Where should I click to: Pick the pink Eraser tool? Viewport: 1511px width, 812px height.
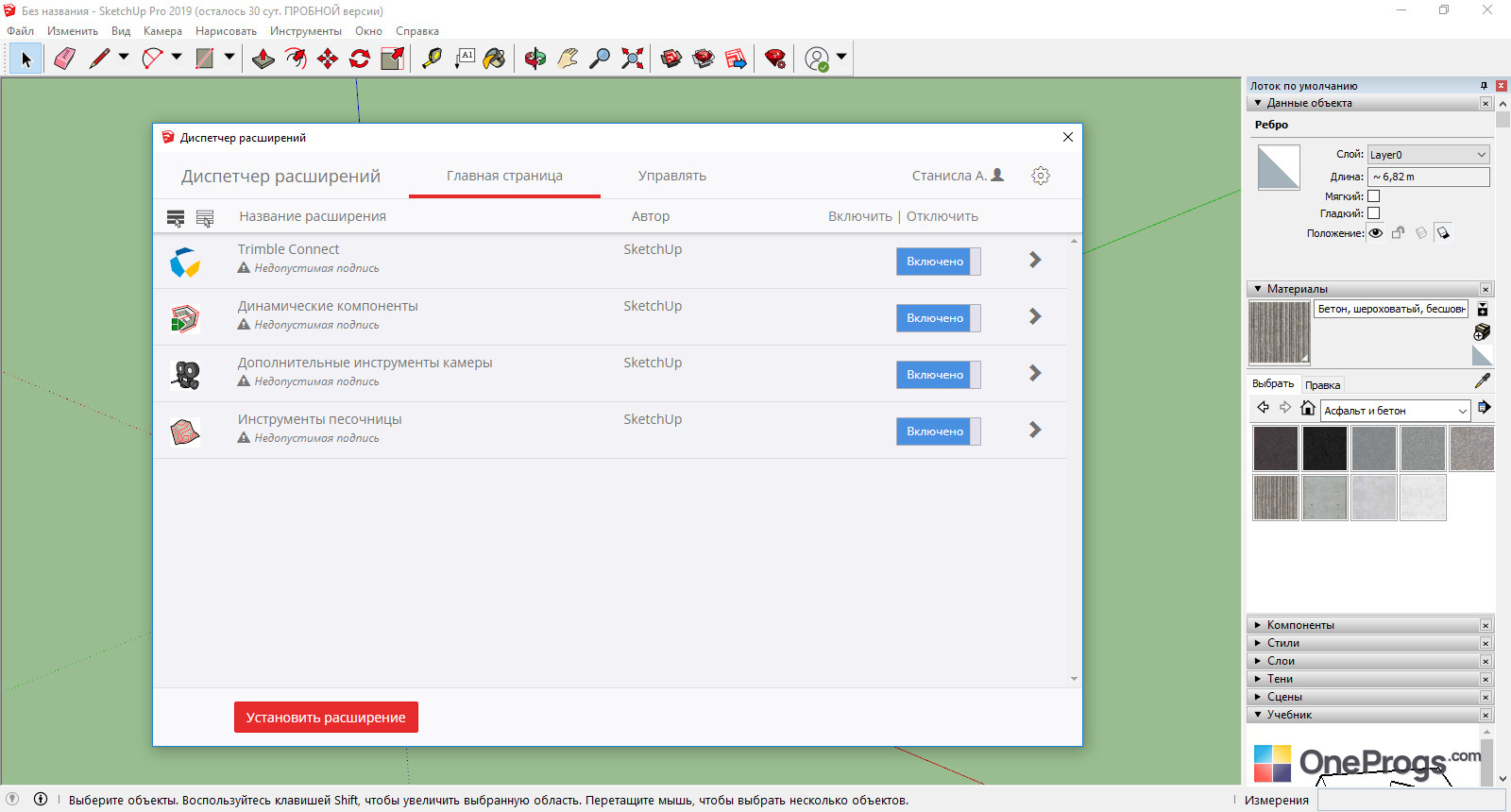pyautogui.click(x=64, y=59)
